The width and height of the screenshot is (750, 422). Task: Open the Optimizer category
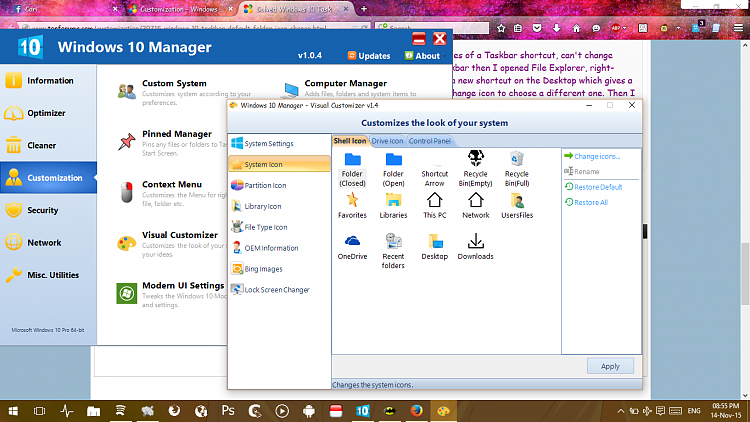tap(47, 113)
